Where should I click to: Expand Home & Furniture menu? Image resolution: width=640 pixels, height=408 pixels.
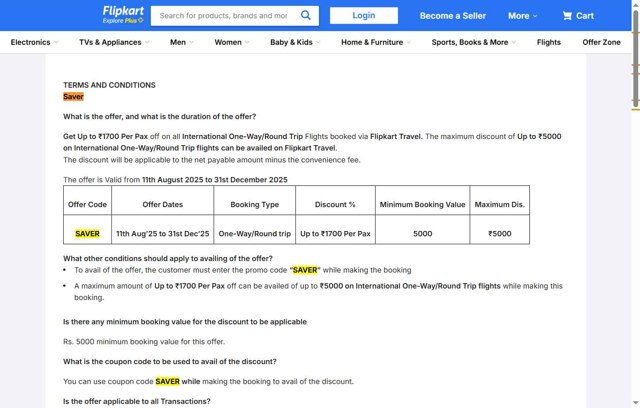point(376,42)
